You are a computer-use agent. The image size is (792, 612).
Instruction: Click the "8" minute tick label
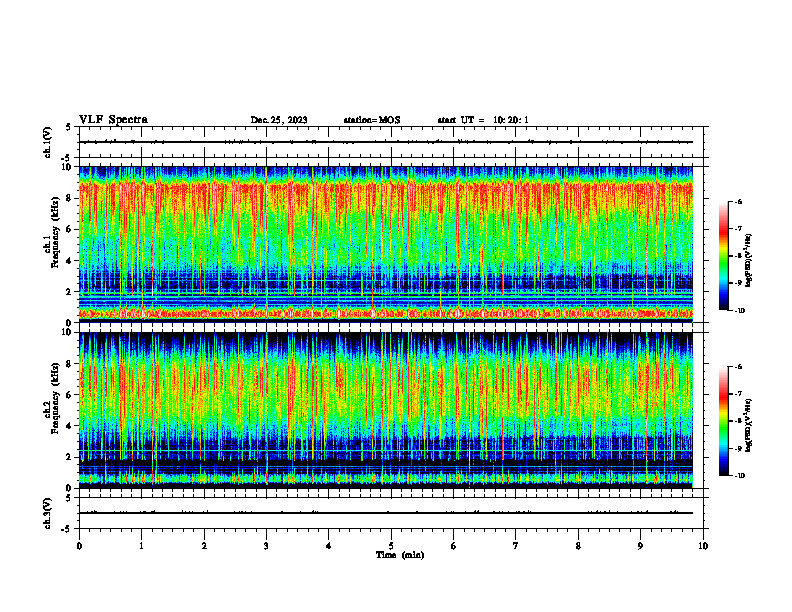coord(578,546)
